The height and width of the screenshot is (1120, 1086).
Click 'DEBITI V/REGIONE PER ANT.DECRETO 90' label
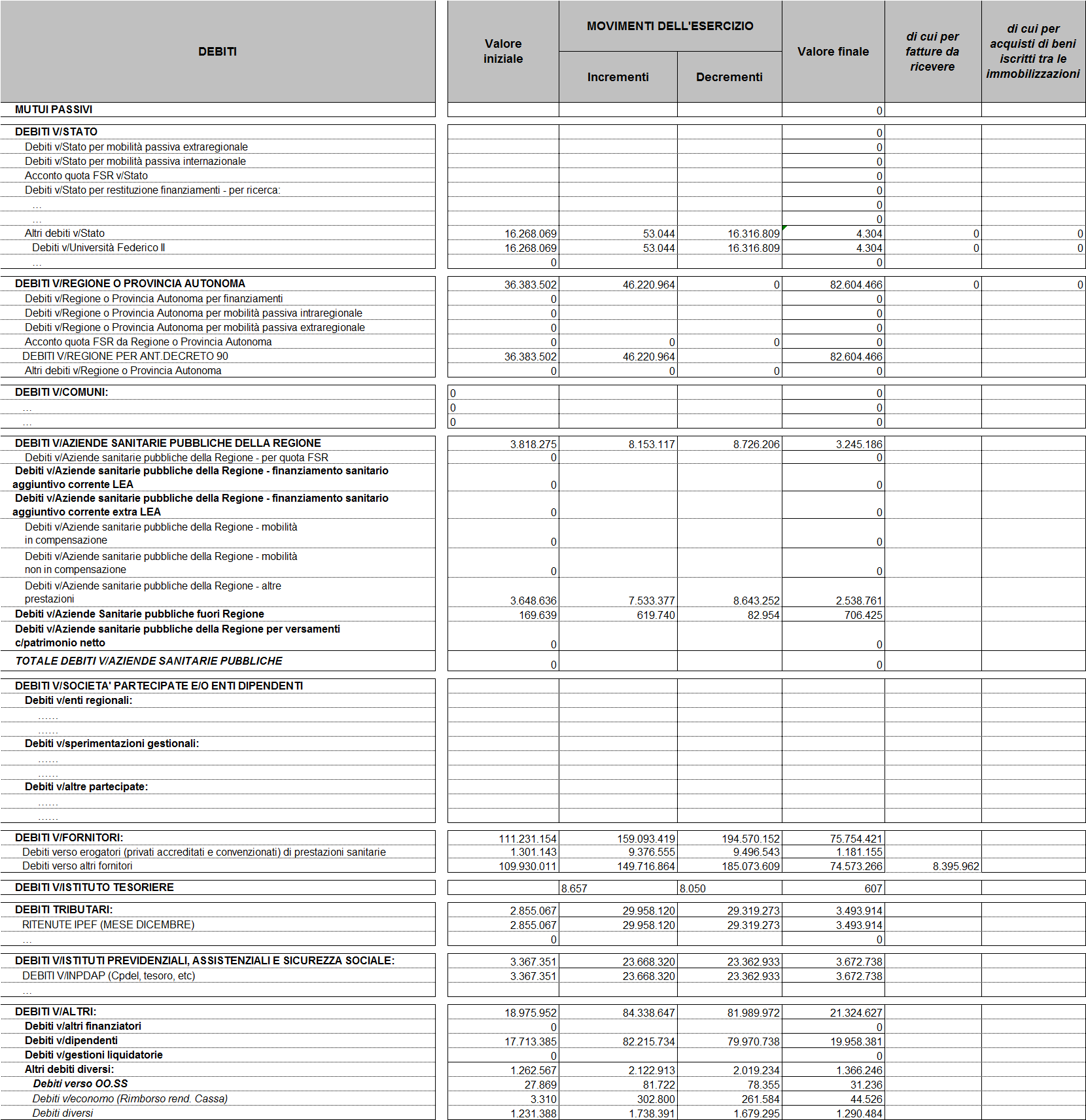click(125, 356)
